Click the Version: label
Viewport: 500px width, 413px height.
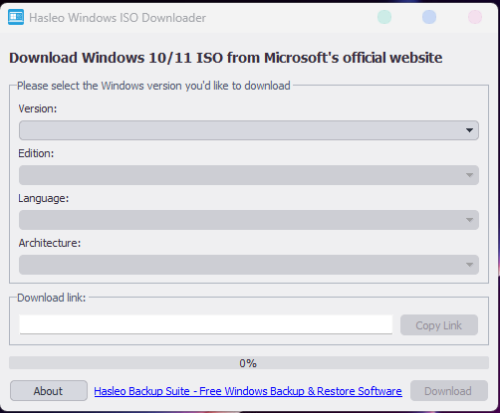point(38,109)
